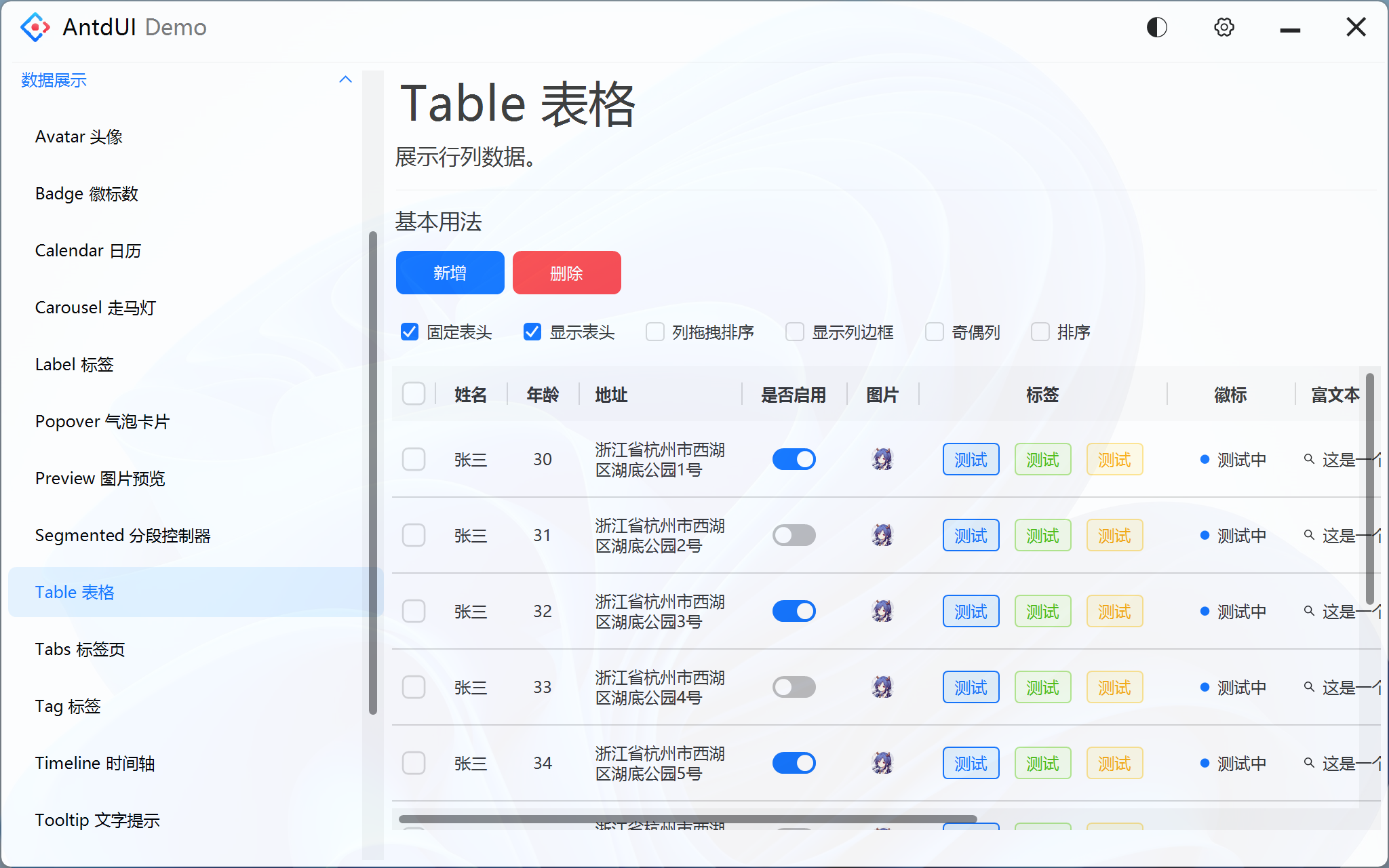The height and width of the screenshot is (868, 1389).
Task: Click the AntdUI logo
Action: click(35, 27)
